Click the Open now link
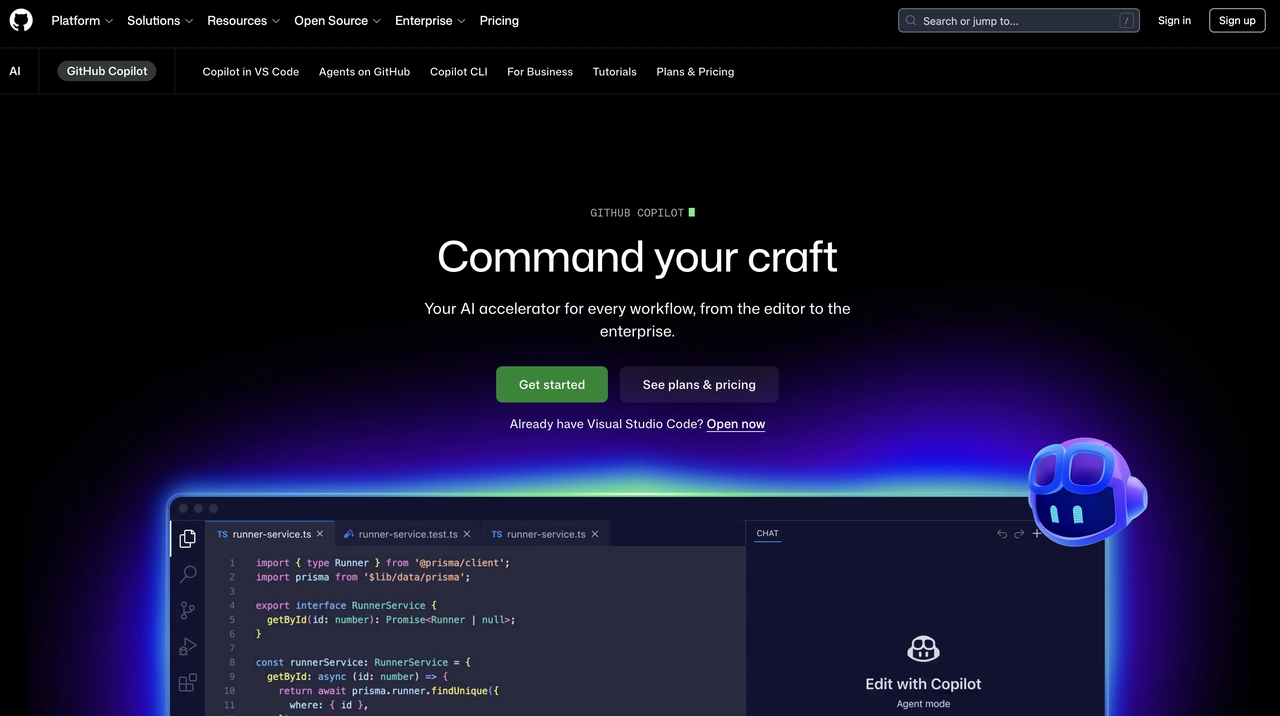This screenshot has height=716, width=1280. 736,424
